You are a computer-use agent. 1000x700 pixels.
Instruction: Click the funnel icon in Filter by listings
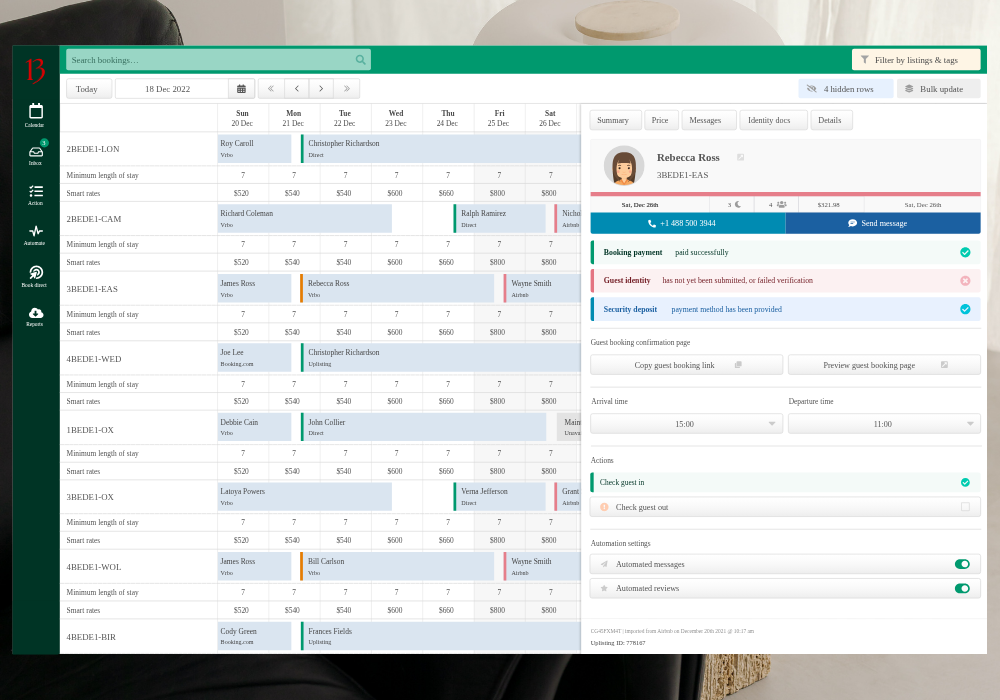pyautogui.click(x=864, y=60)
